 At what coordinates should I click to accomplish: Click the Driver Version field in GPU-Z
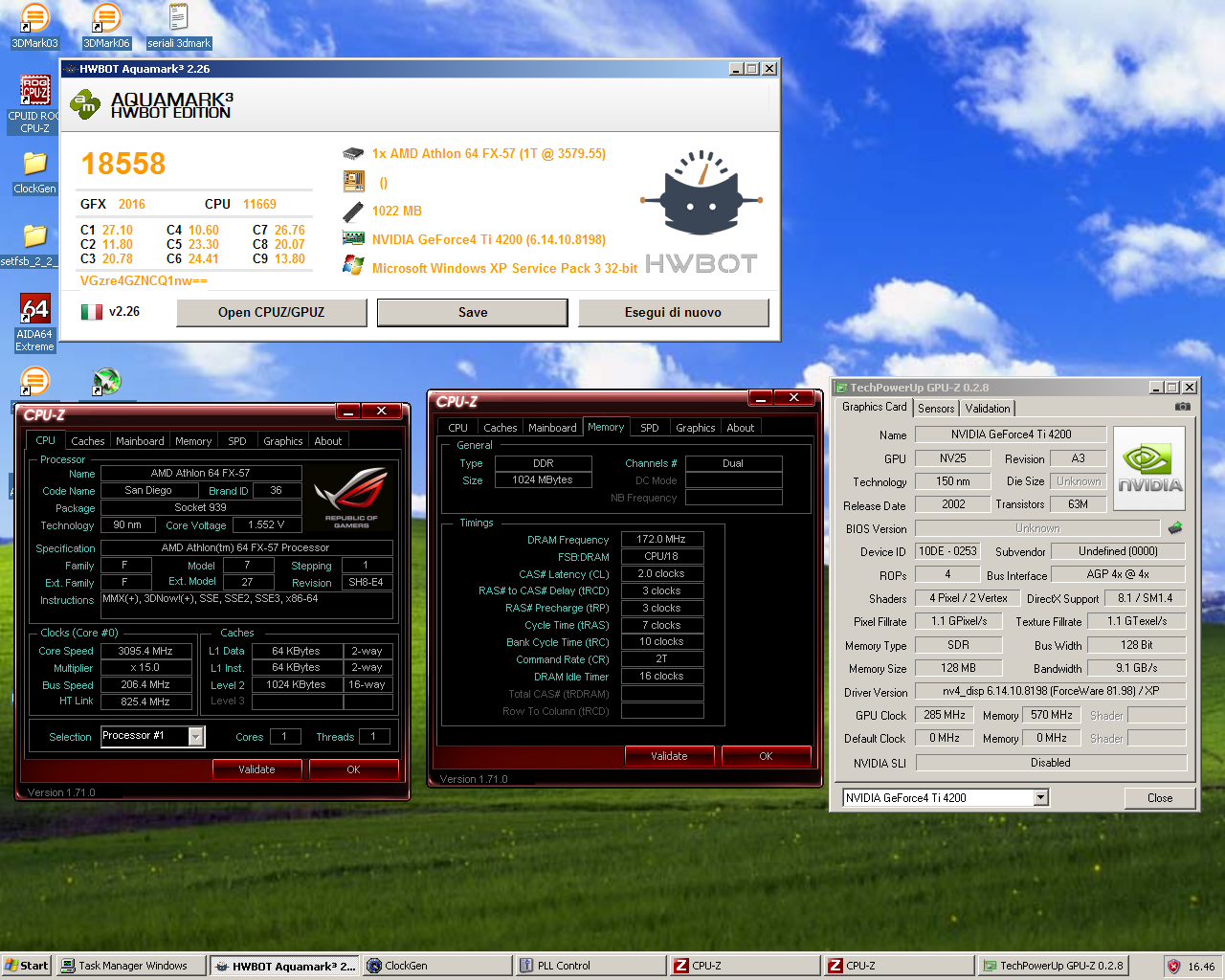pyautogui.click(x=1051, y=691)
